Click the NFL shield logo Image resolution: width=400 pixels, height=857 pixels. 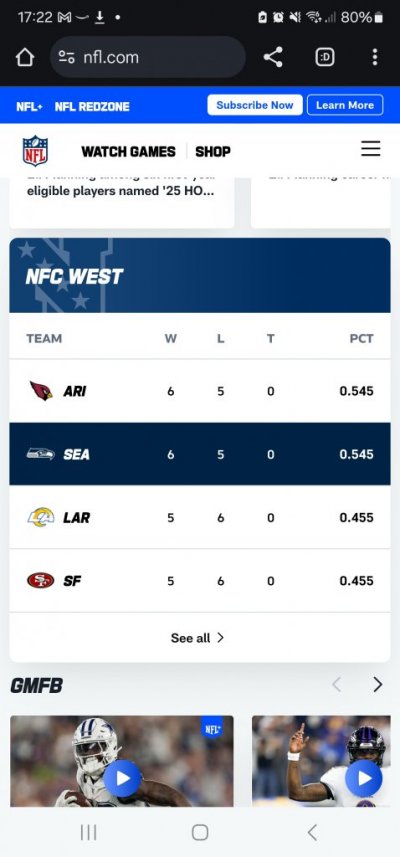pos(35,151)
